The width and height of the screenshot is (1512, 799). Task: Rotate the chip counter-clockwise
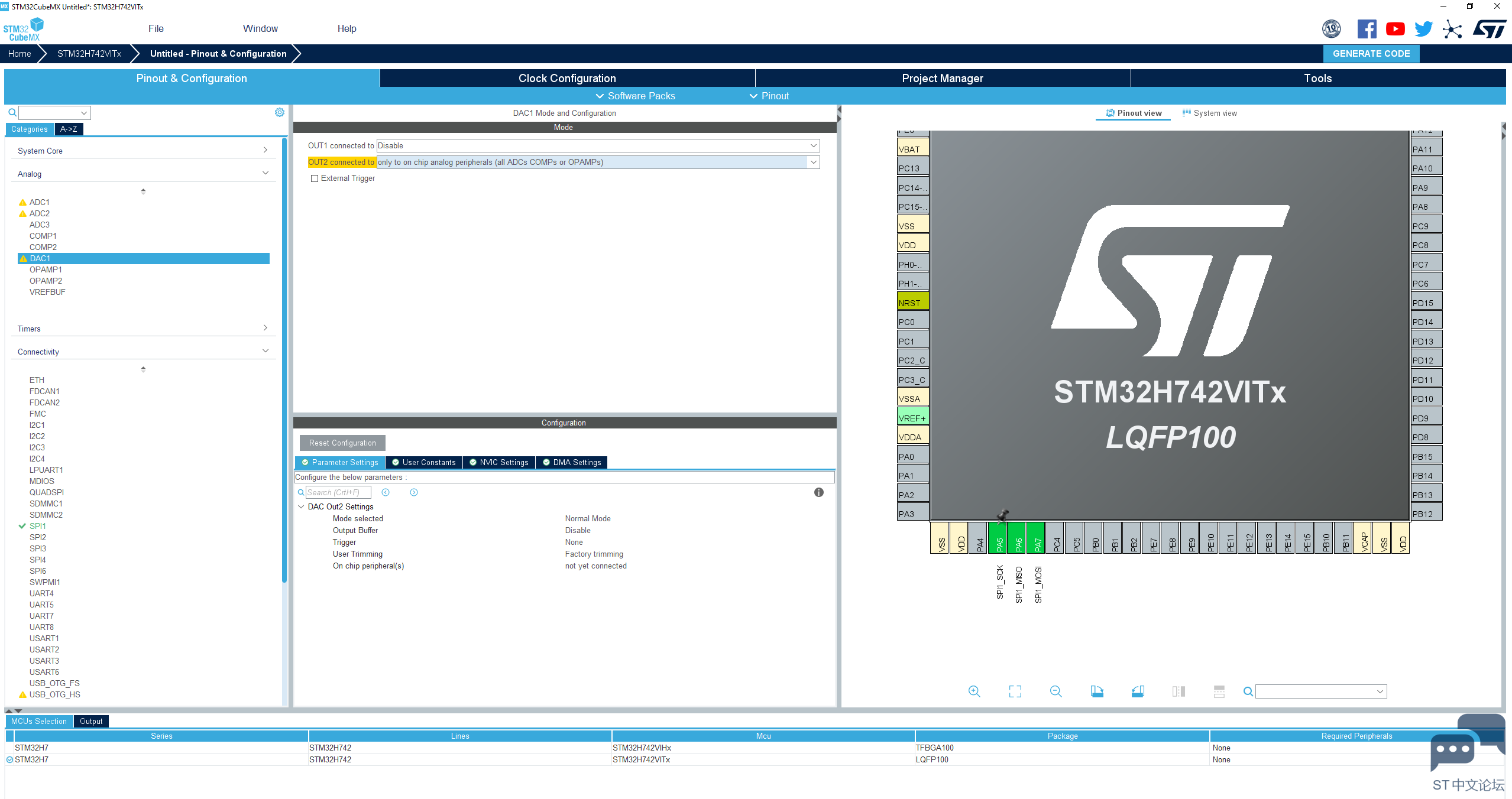[x=1138, y=691]
